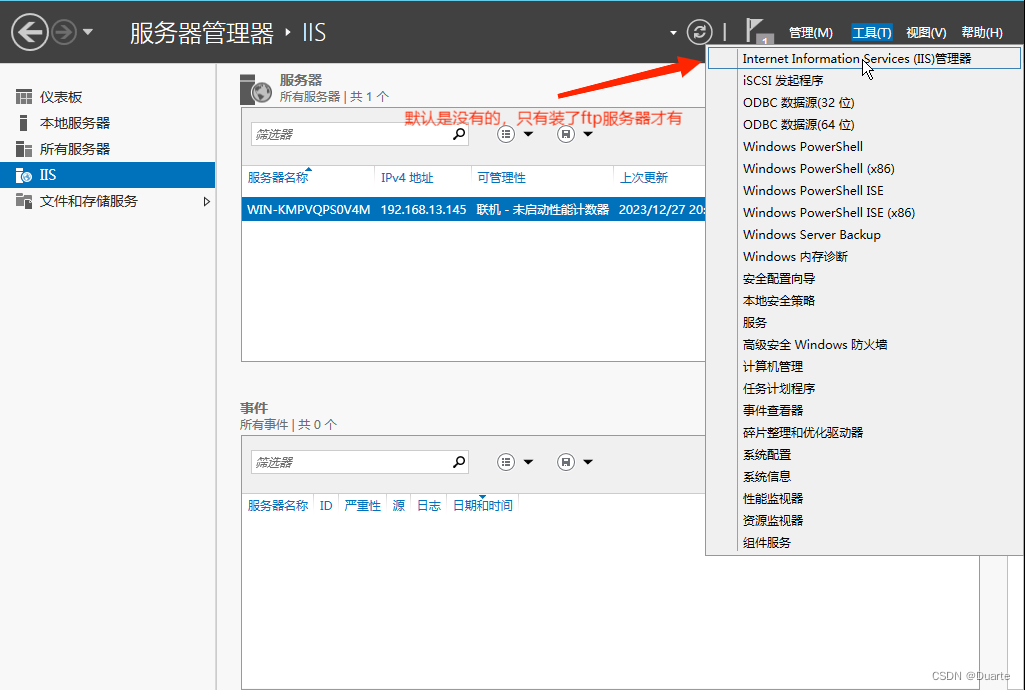Sort events by ID column
Screen dimensions: 1025x690
click(x=326, y=506)
